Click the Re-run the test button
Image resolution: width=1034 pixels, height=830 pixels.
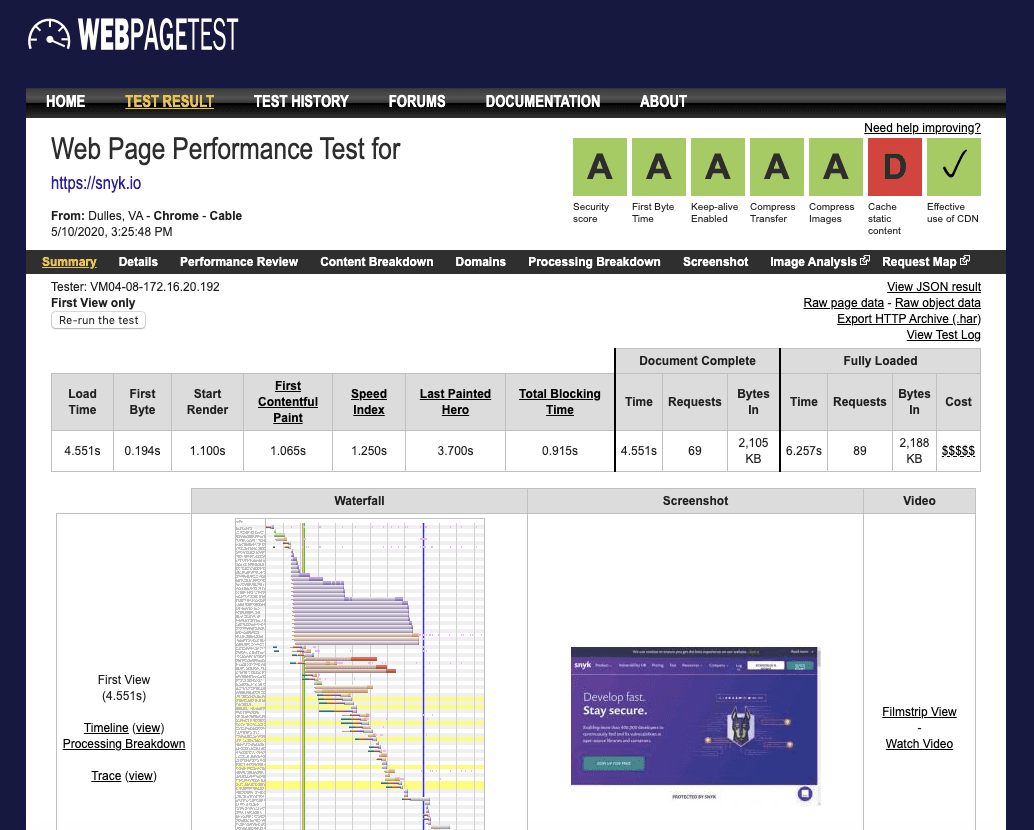click(x=98, y=320)
